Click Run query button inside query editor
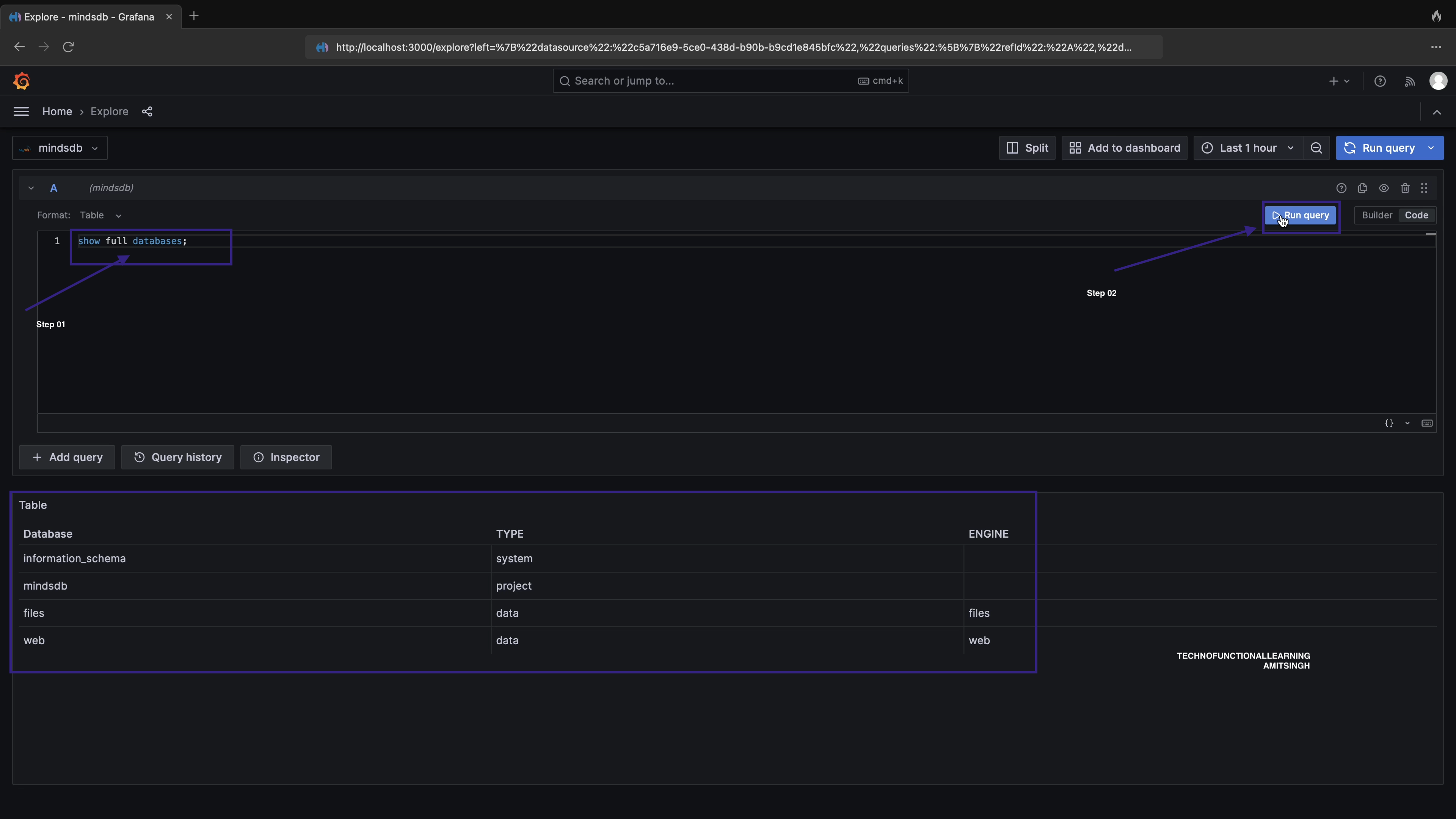Screen dimensions: 1456x819 point(1301,215)
